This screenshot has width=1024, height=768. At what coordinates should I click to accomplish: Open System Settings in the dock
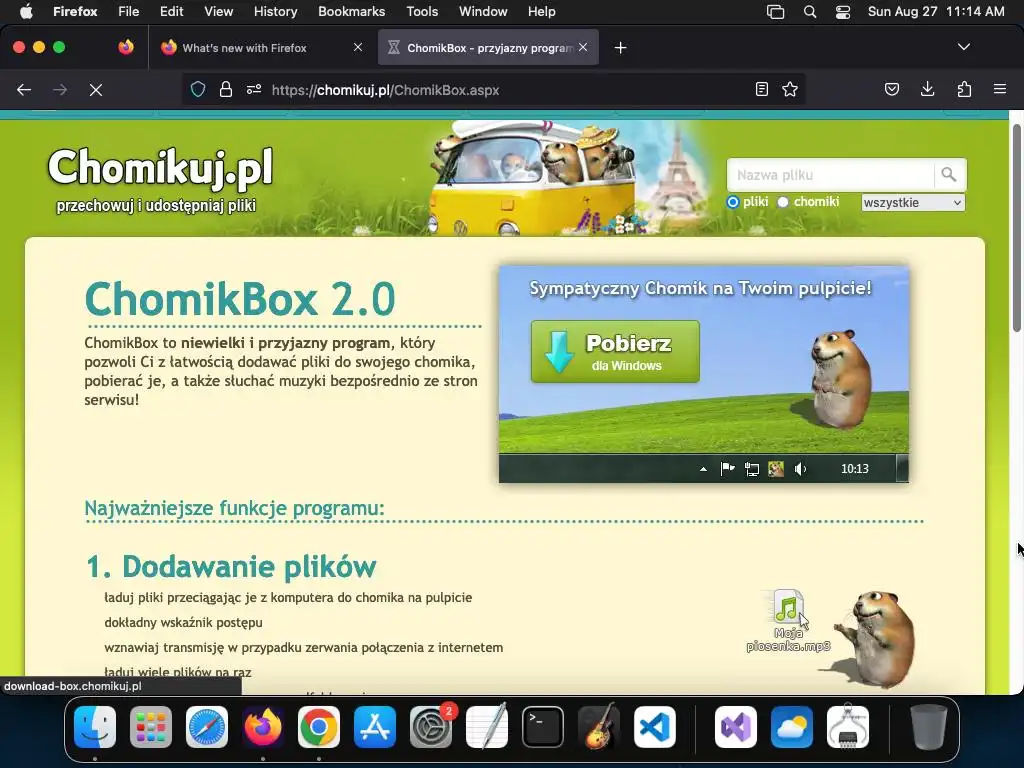point(431,727)
